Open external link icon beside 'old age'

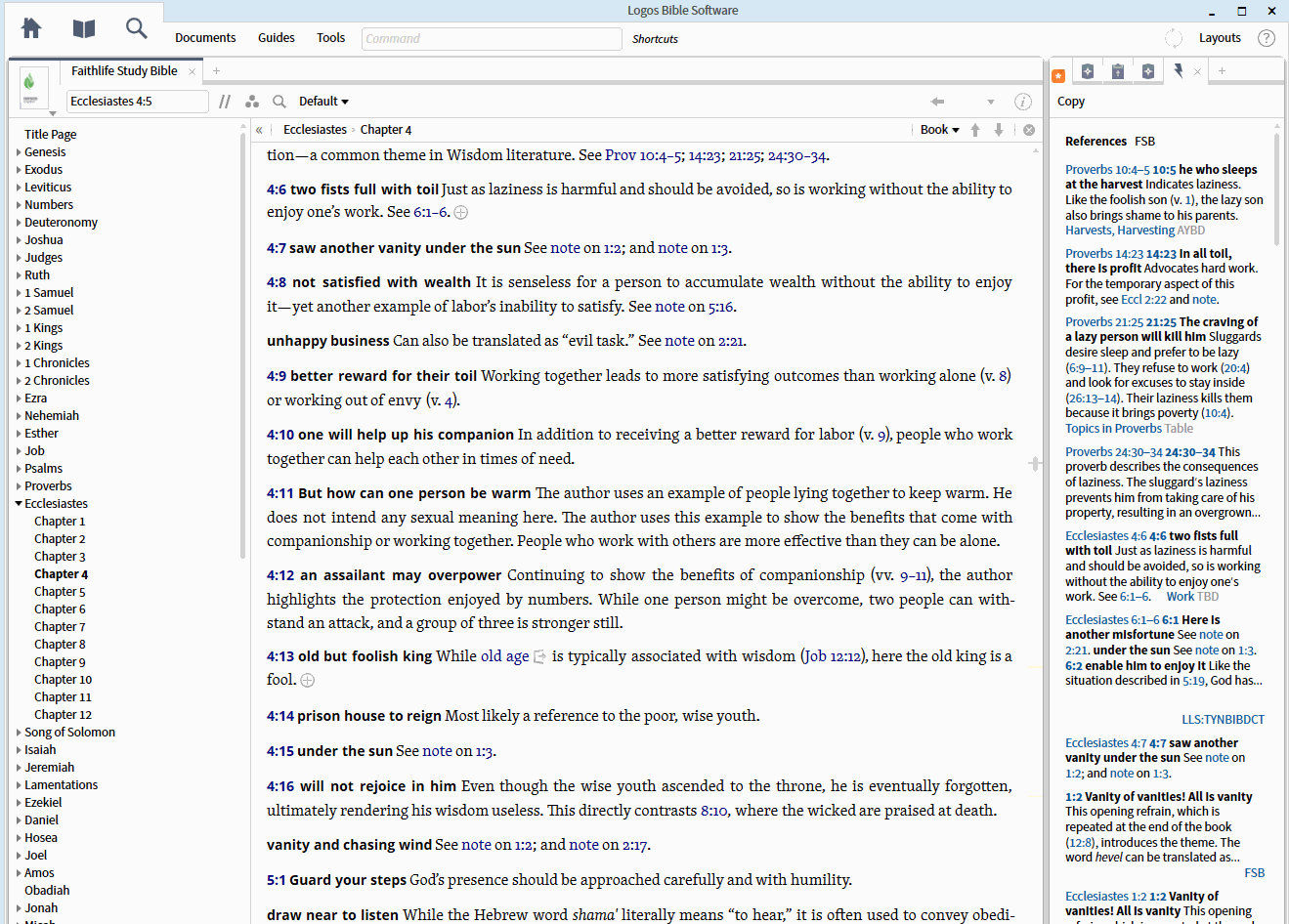539,657
